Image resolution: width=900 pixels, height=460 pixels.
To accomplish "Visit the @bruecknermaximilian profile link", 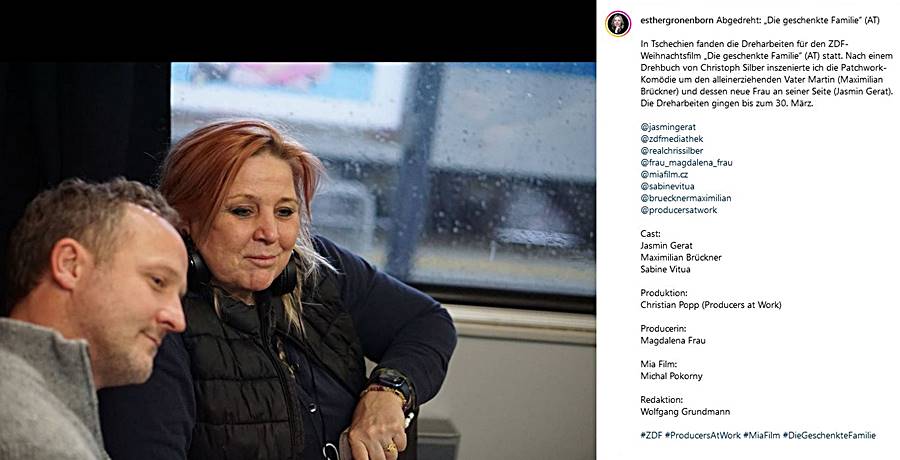I will coord(686,198).
